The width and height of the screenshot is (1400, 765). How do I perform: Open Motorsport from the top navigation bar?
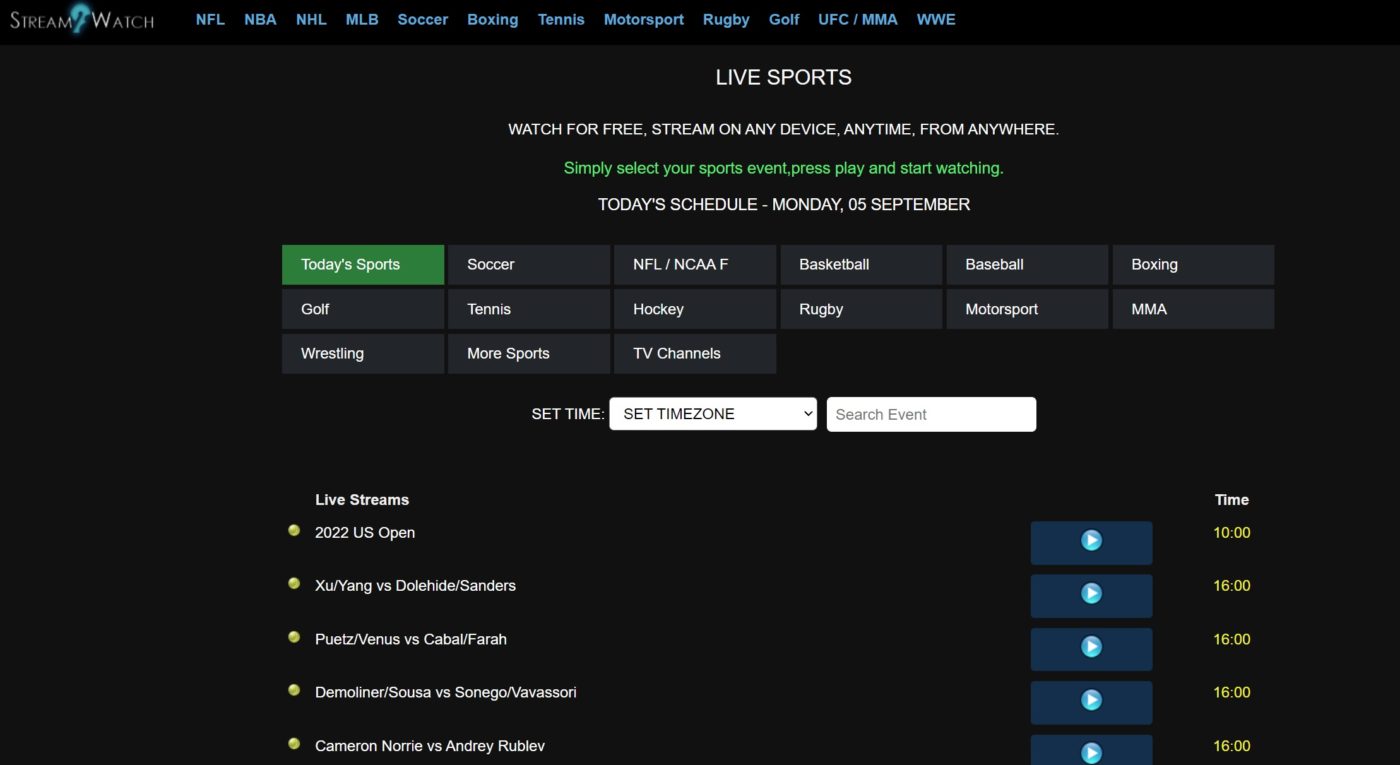pyautogui.click(x=643, y=19)
